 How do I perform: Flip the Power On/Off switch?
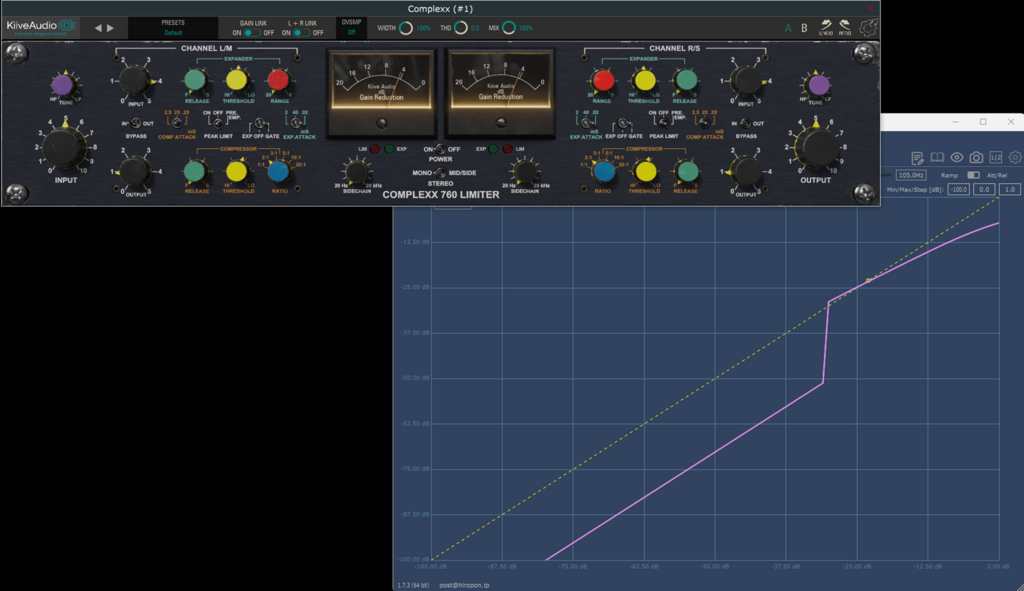click(x=441, y=150)
